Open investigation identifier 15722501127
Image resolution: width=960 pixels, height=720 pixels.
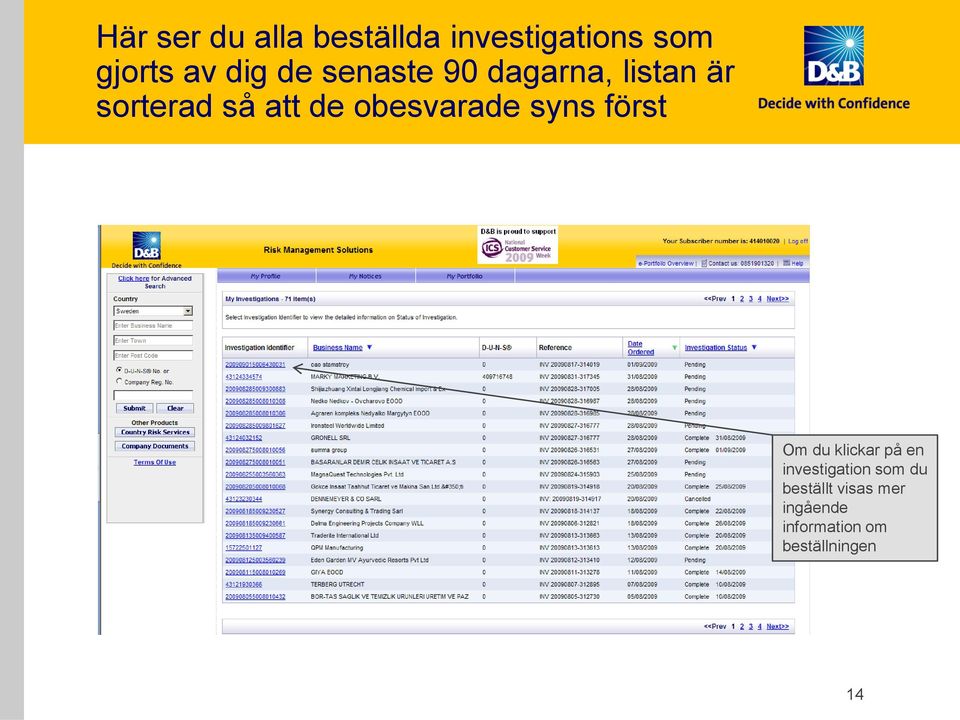coord(243,548)
